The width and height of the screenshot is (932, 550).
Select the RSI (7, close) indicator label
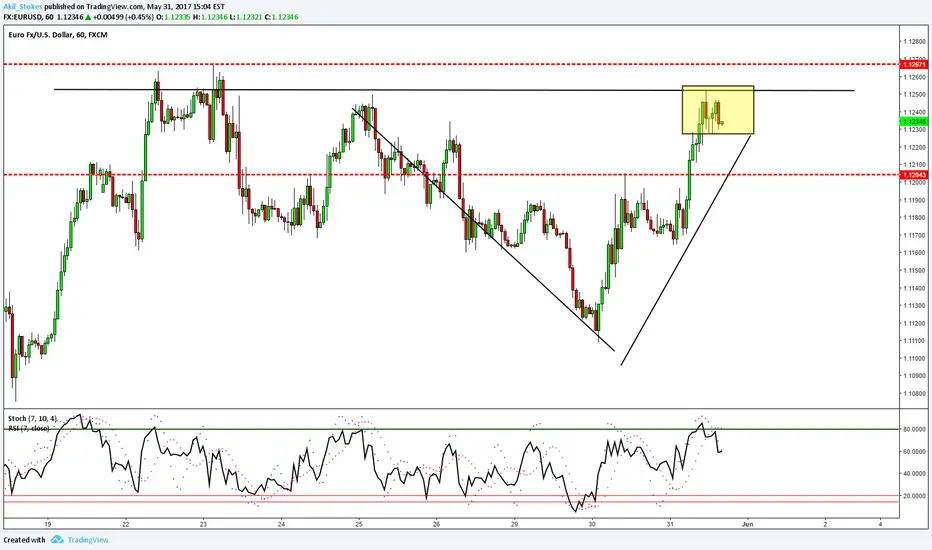tap(29, 428)
